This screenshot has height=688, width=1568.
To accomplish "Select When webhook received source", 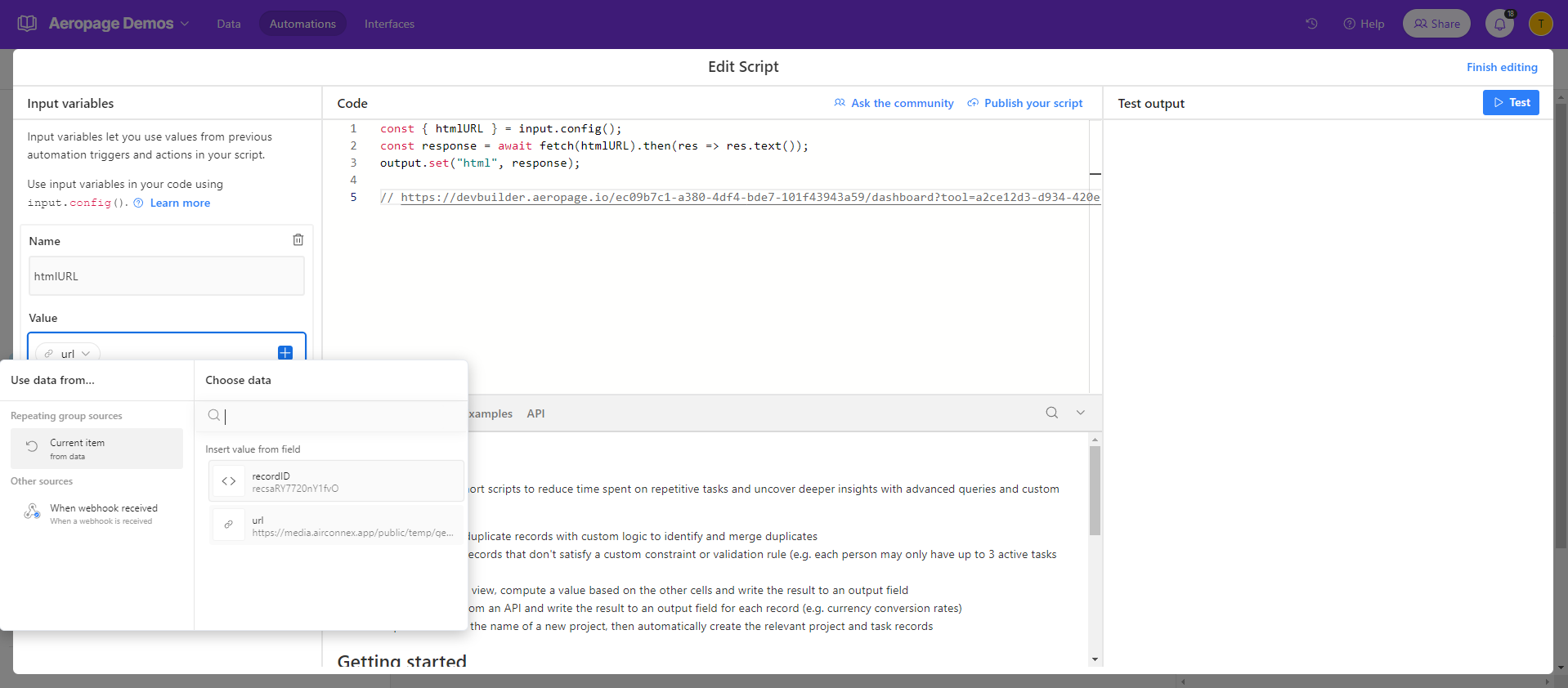I will pyautogui.click(x=96, y=514).
